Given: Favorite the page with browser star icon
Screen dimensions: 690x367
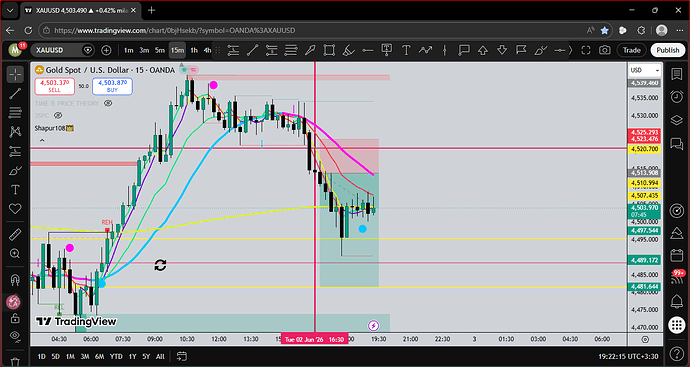Looking at the screenshot, I should coord(605,30).
